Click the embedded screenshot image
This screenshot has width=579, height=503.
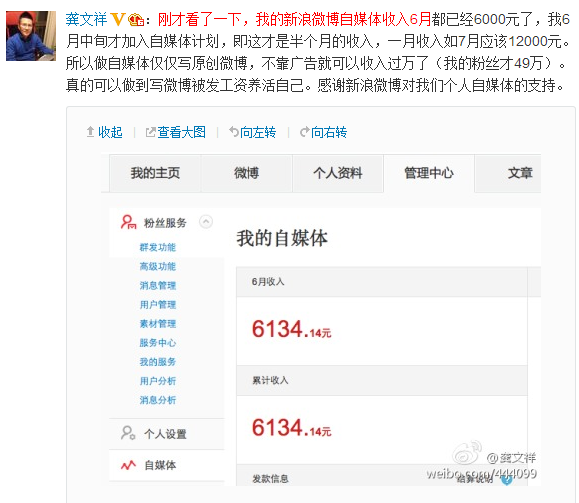321,320
